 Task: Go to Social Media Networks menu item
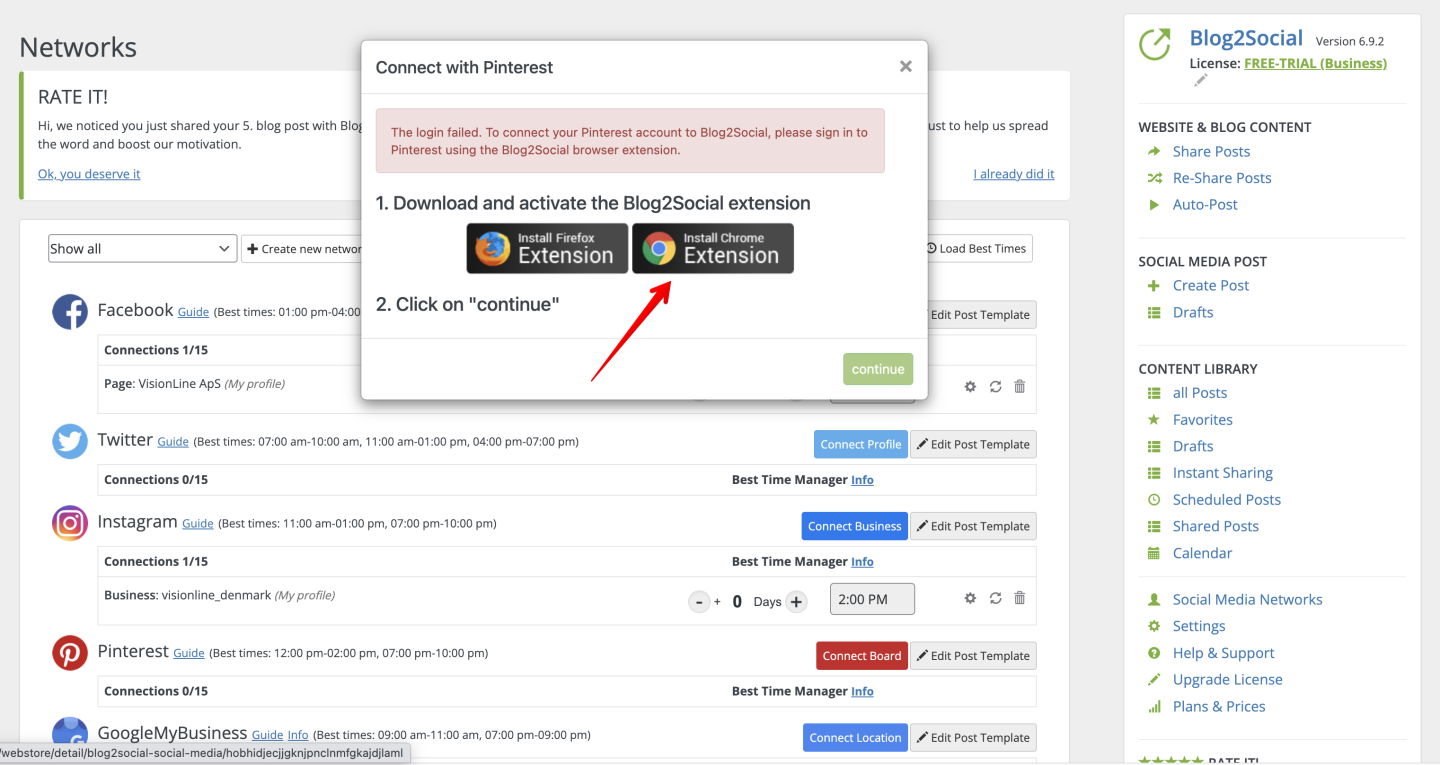1247,600
